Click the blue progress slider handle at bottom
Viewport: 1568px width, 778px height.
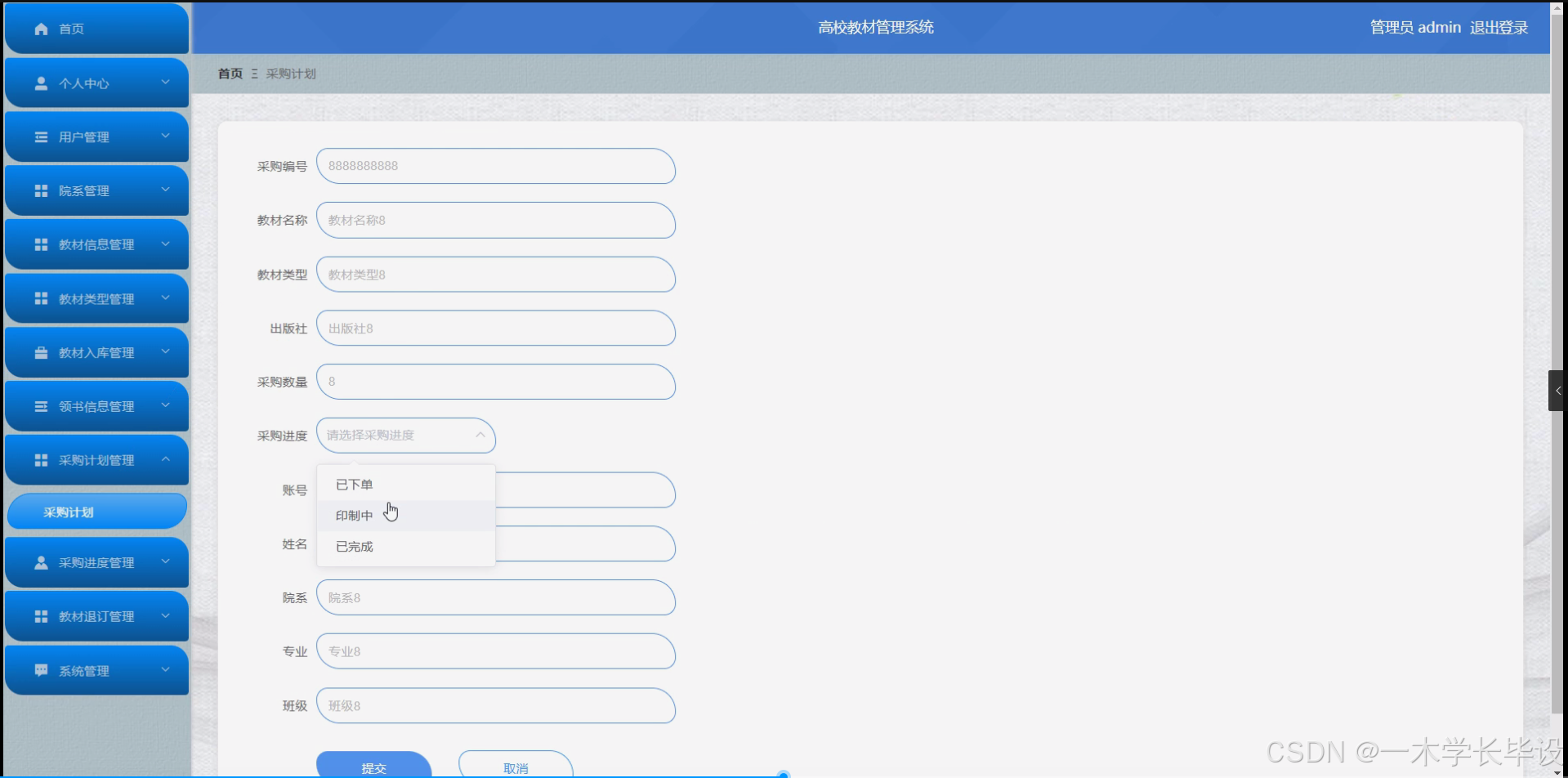[x=784, y=774]
